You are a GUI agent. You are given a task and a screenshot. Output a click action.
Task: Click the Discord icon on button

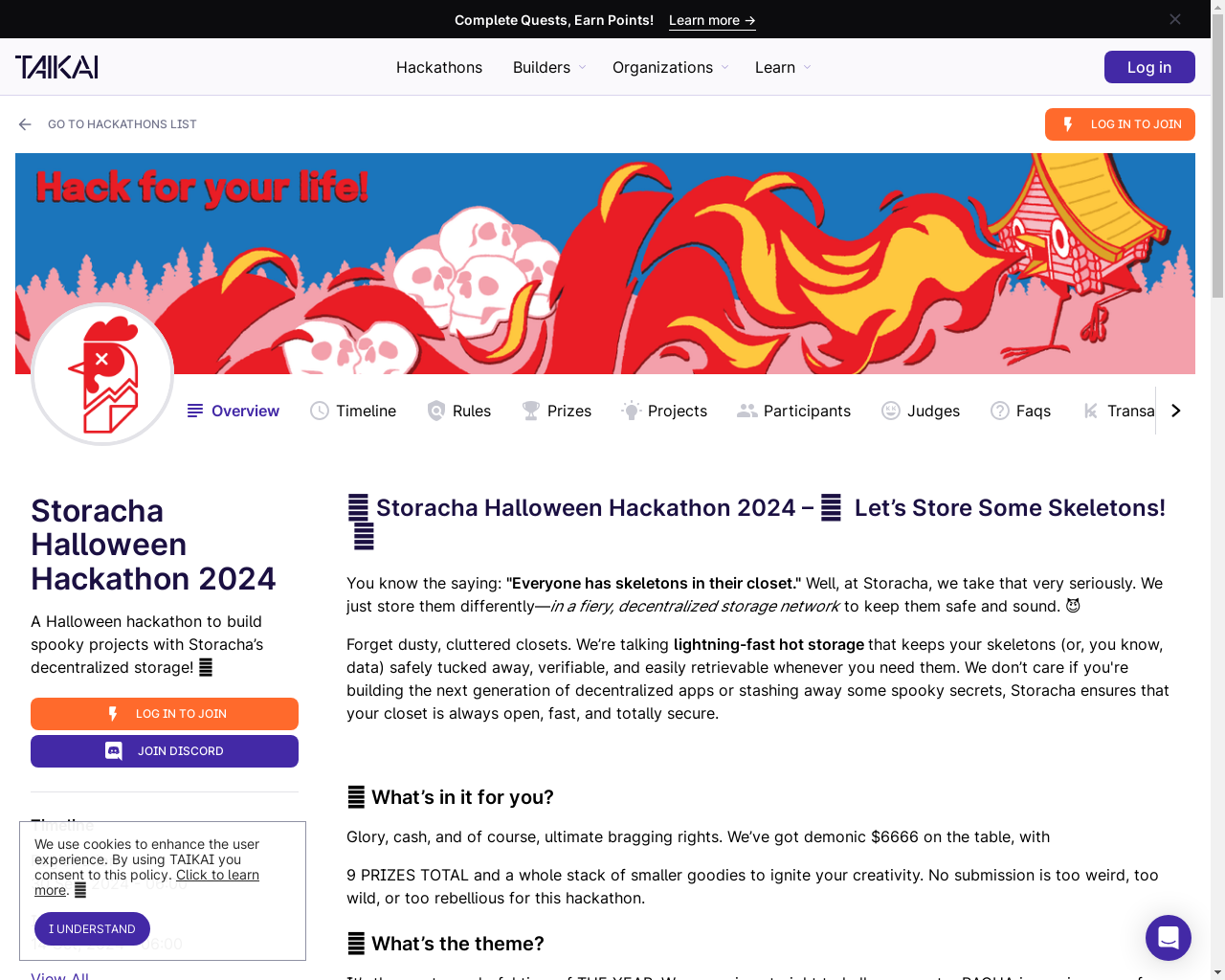coord(114,751)
